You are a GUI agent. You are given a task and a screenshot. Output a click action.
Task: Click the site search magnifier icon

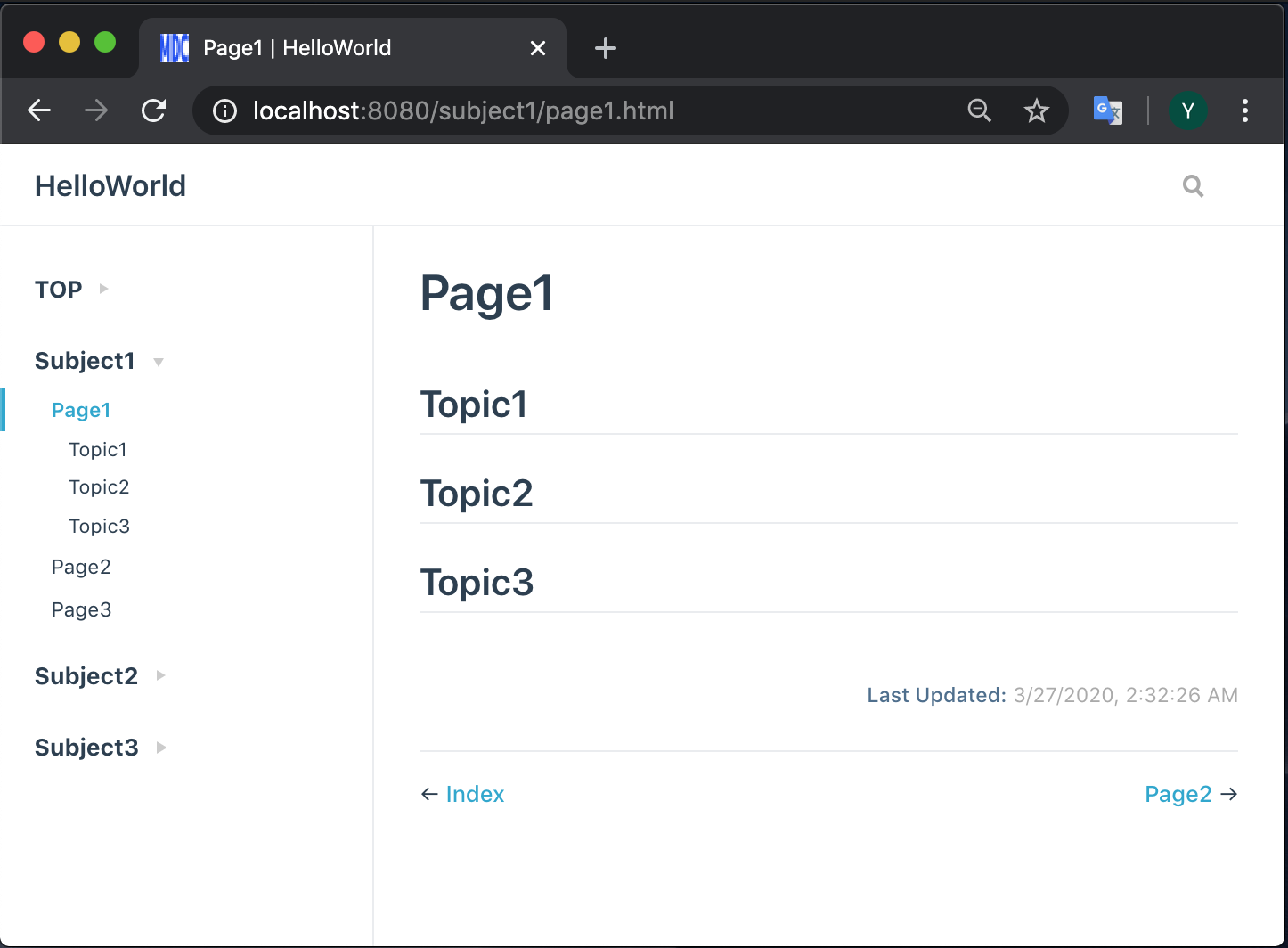[1193, 186]
